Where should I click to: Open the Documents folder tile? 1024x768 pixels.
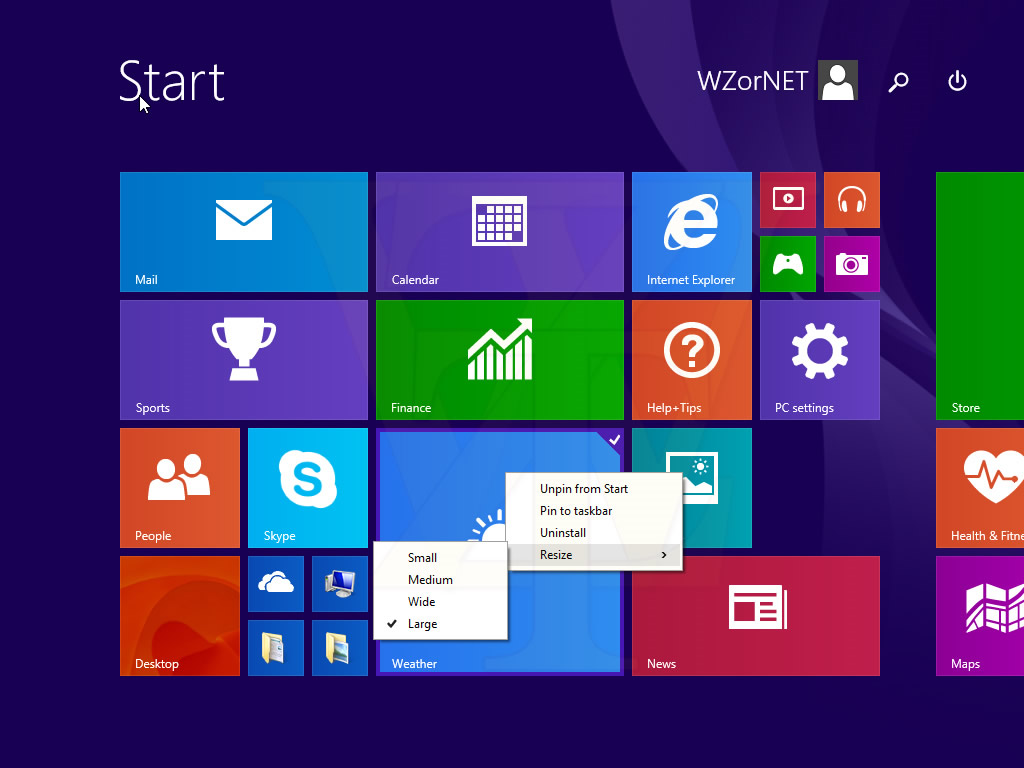point(275,647)
